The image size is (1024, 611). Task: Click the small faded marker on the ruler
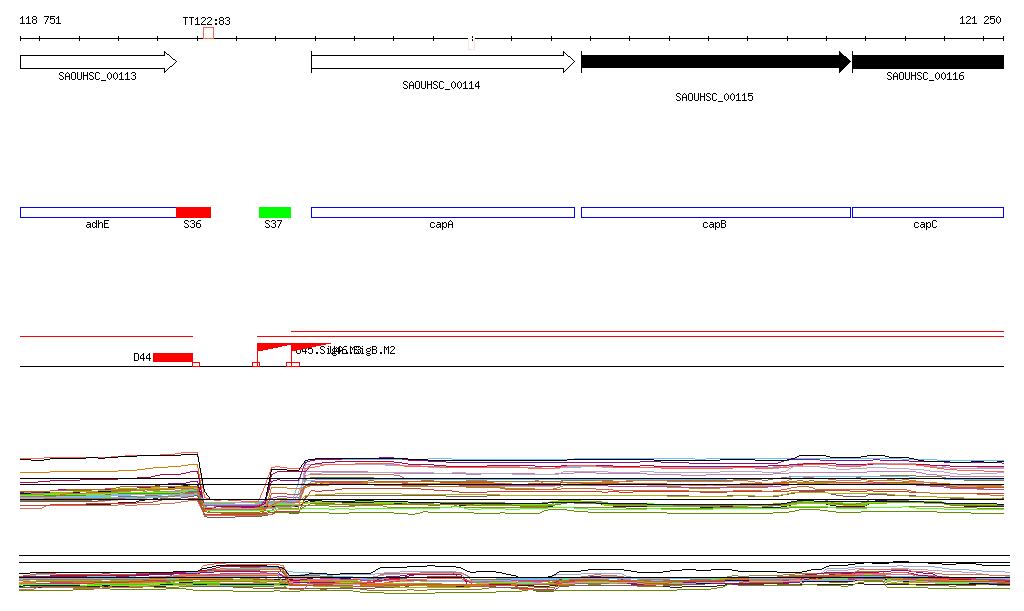point(471,42)
